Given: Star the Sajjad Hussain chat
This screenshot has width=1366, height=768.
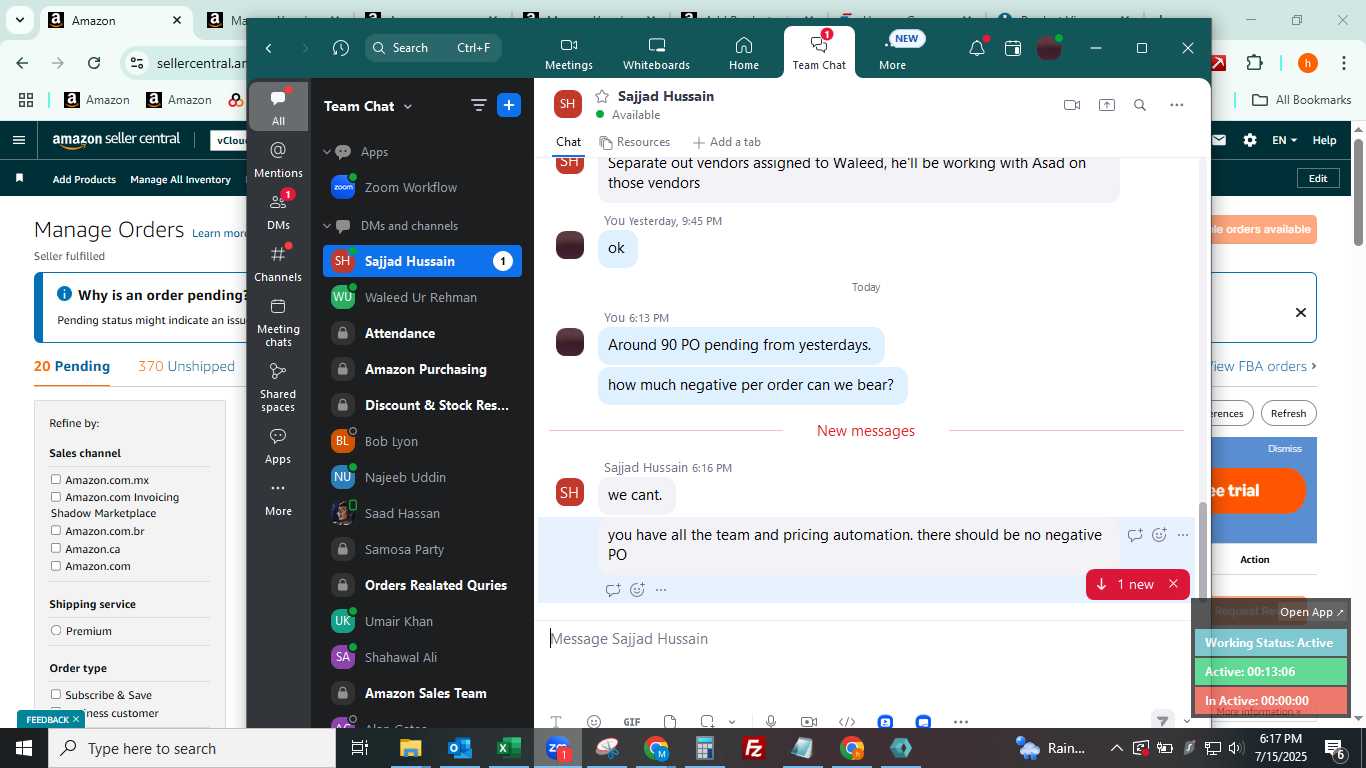Looking at the screenshot, I should (602, 96).
